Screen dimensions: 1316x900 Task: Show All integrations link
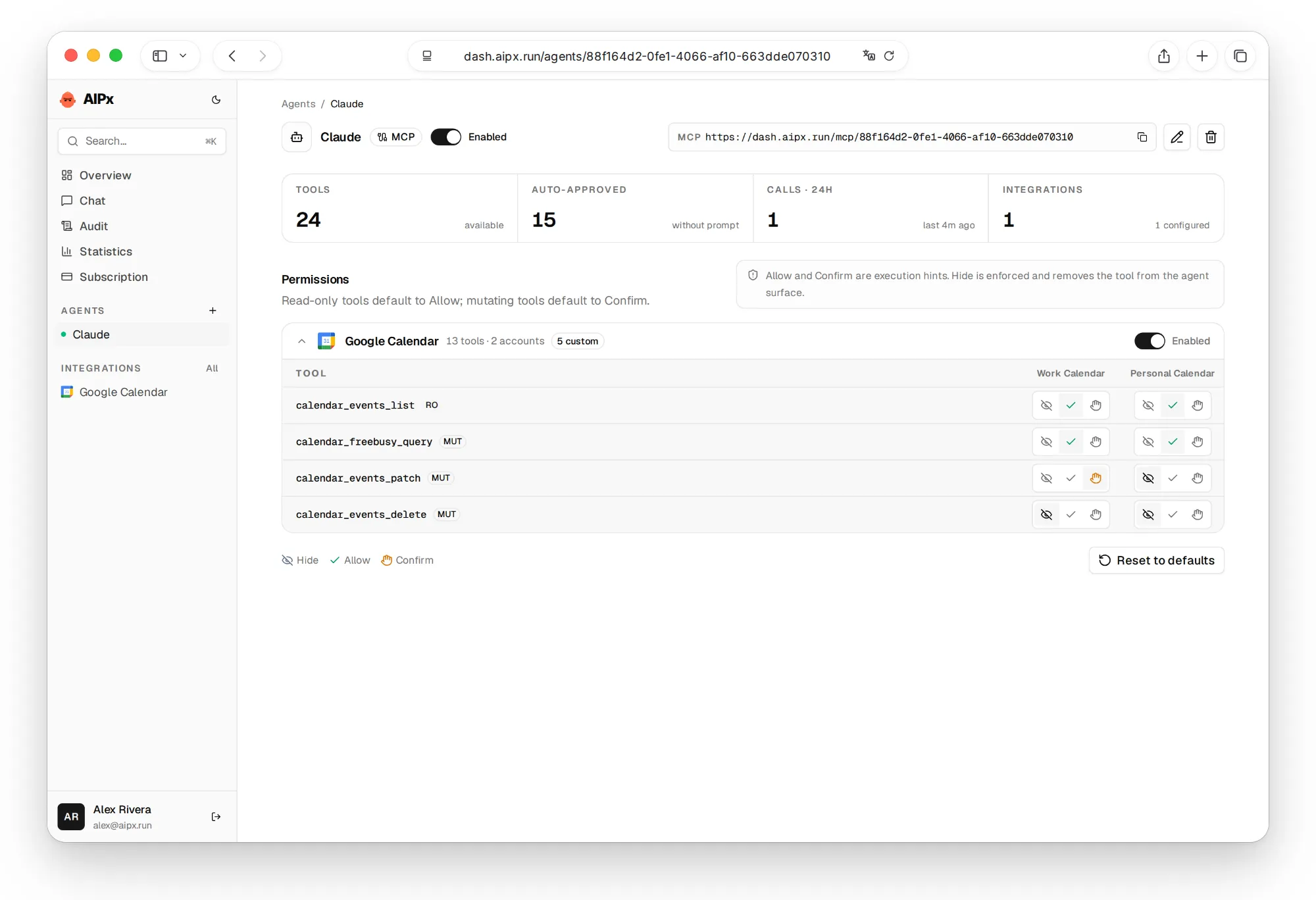coord(212,368)
